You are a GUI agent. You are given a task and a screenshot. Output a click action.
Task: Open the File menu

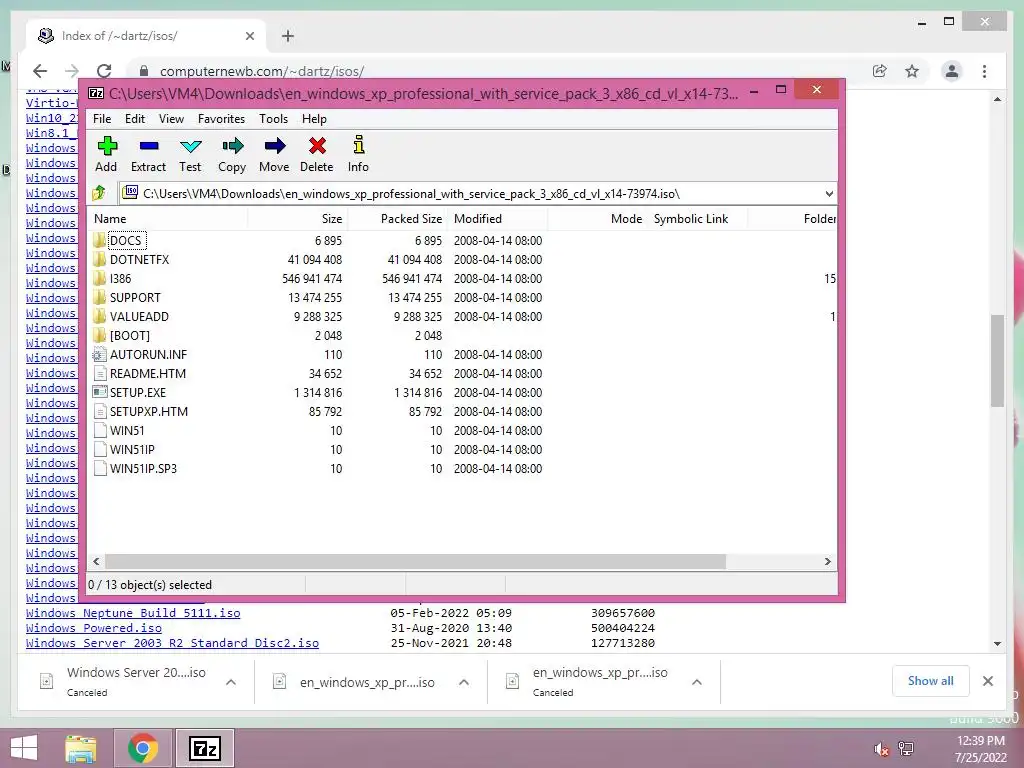tap(102, 119)
